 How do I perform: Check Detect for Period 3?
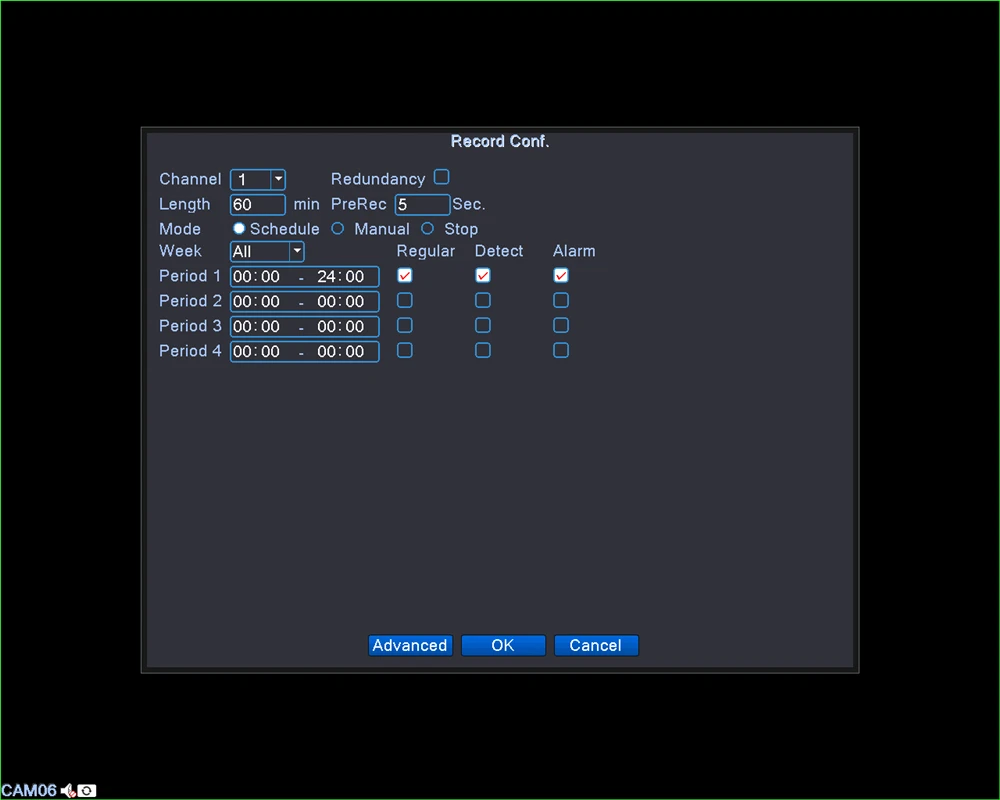483,325
